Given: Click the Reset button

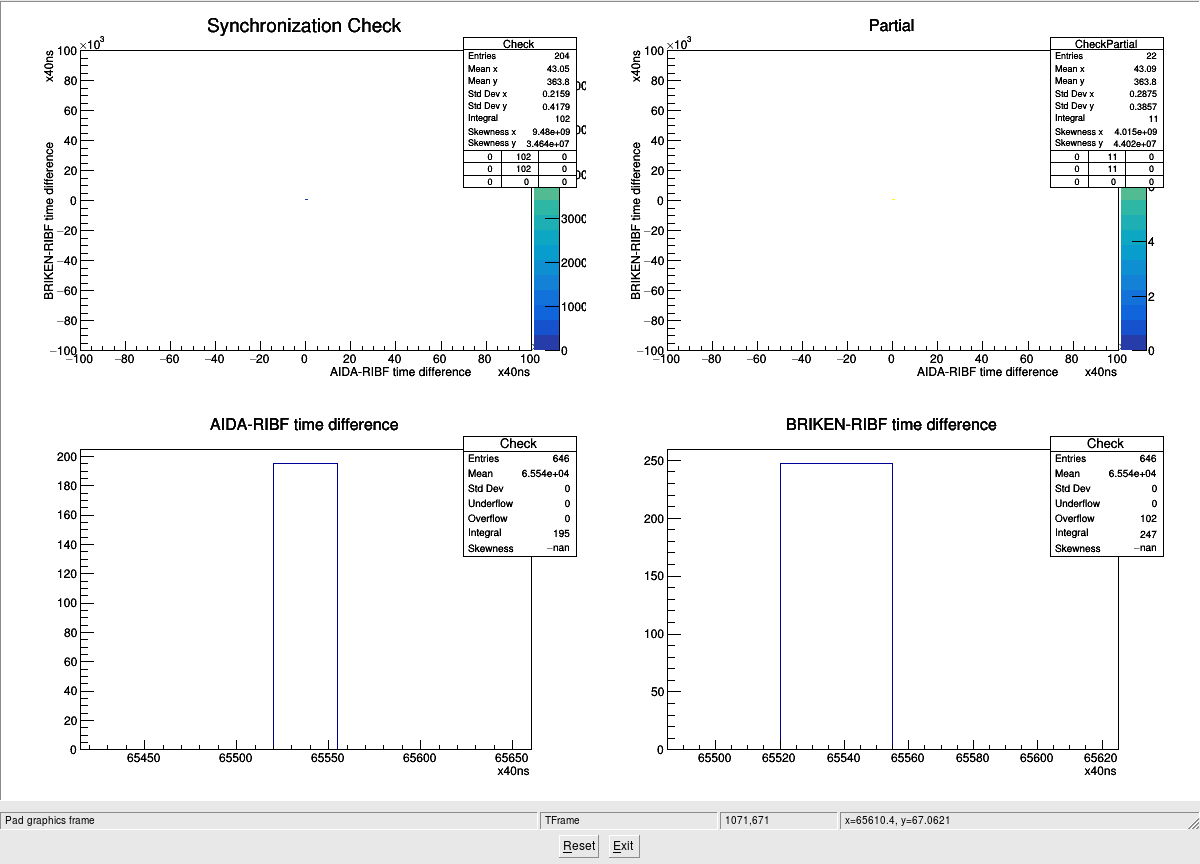Looking at the screenshot, I should (579, 846).
